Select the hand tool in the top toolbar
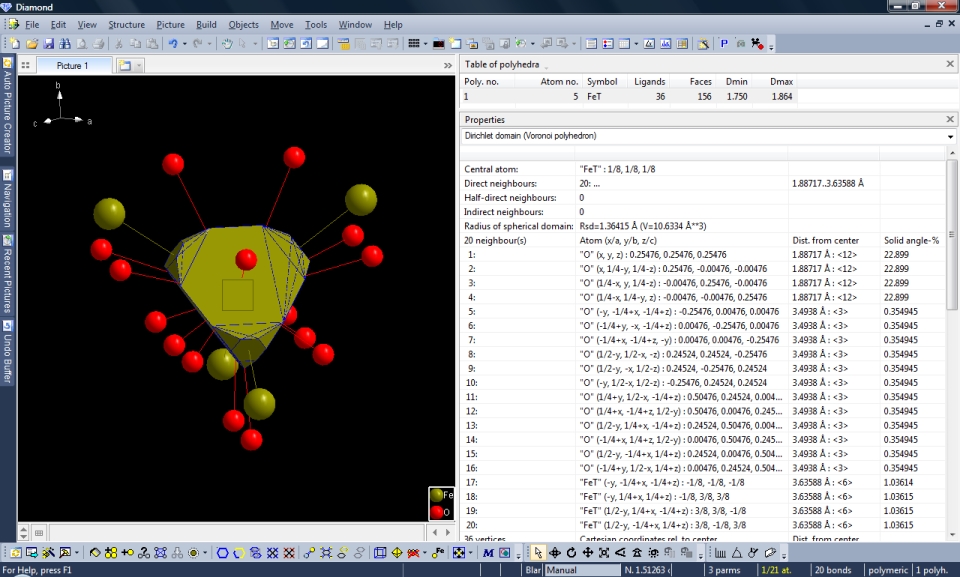960x577 pixels. [227, 44]
